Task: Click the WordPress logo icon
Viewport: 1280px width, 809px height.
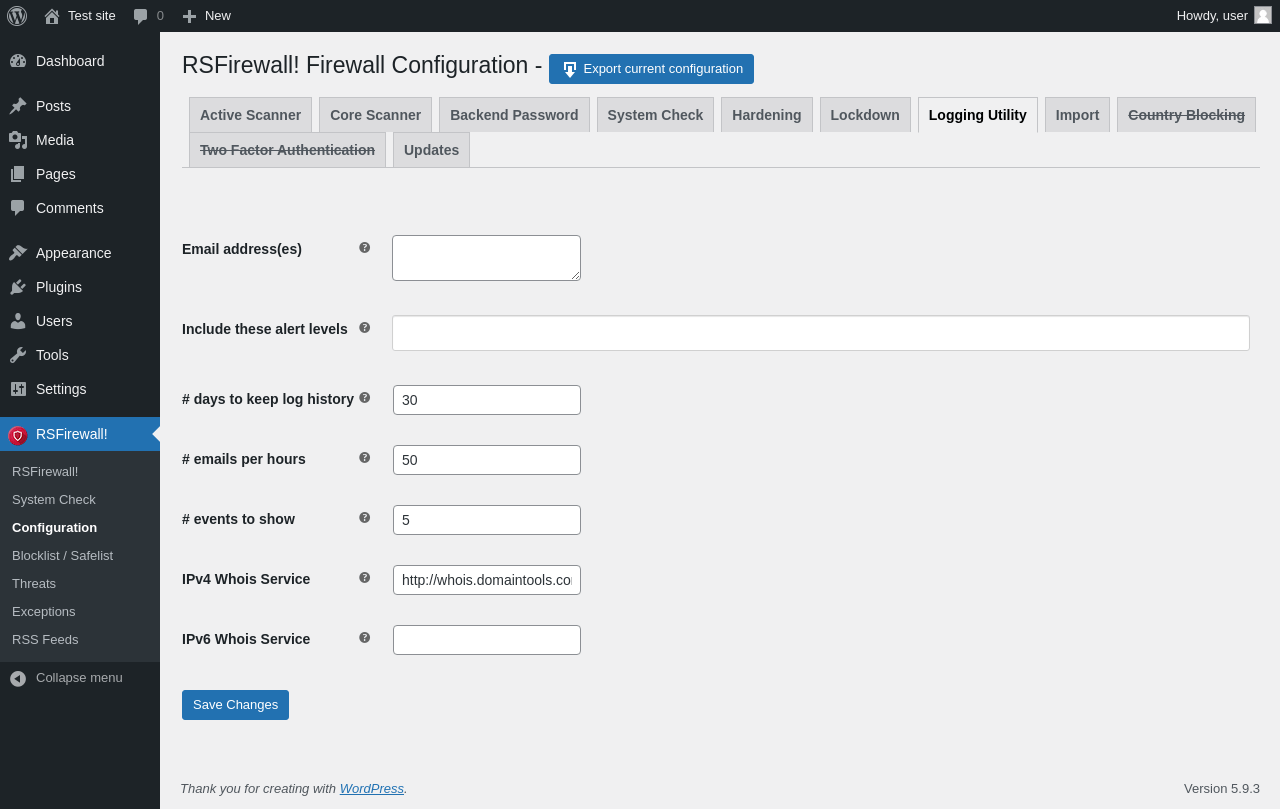Action: pyautogui.click(x=17, y=16)
